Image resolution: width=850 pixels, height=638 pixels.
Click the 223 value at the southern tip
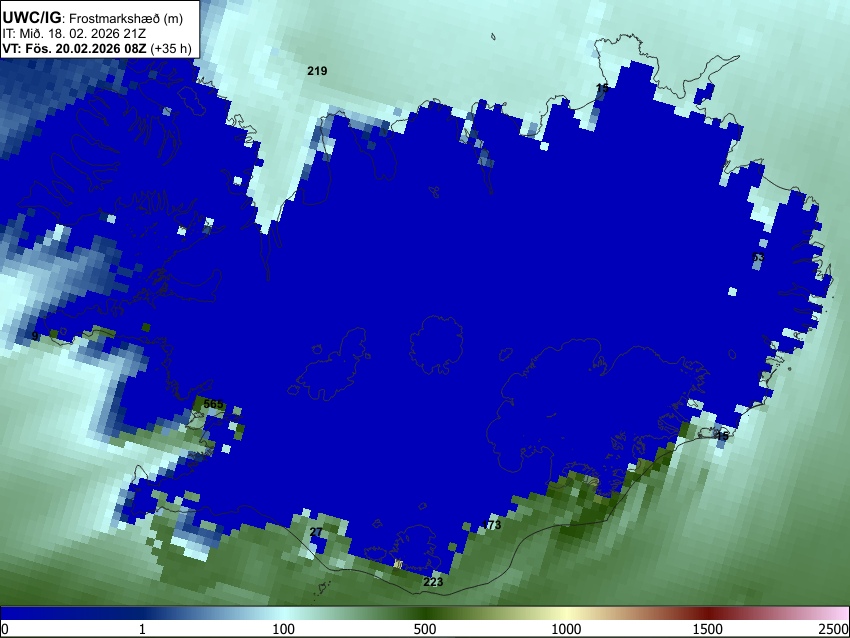(433, 582)
